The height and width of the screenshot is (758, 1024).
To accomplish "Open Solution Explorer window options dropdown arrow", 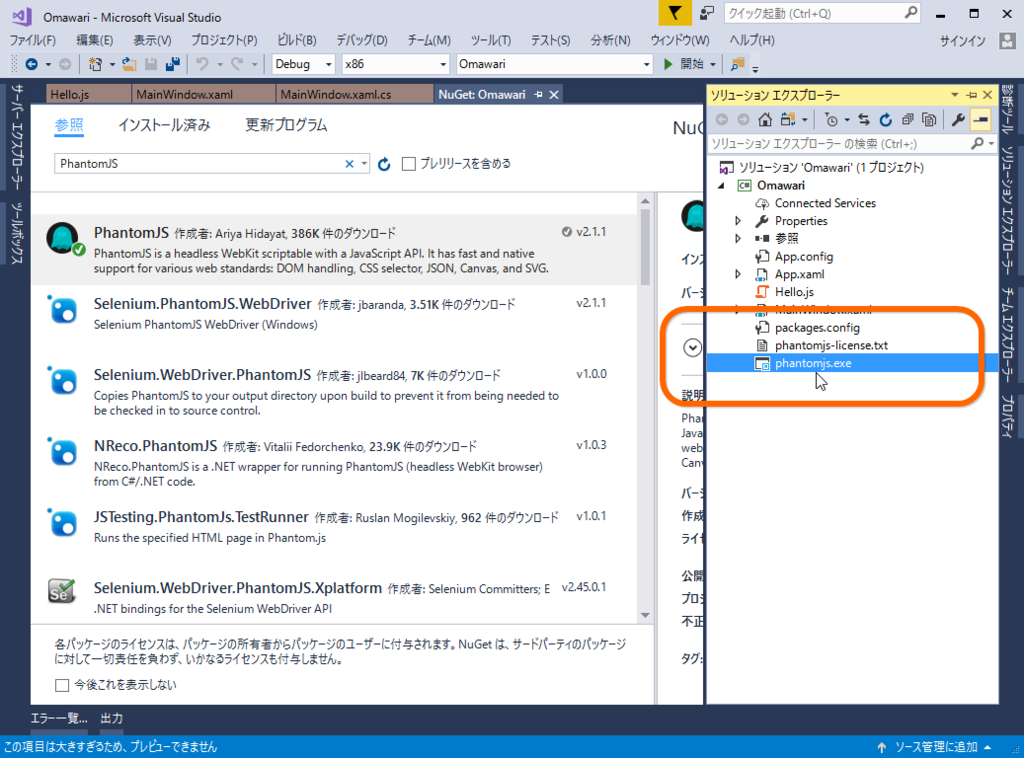I will (x=955, y=95).
